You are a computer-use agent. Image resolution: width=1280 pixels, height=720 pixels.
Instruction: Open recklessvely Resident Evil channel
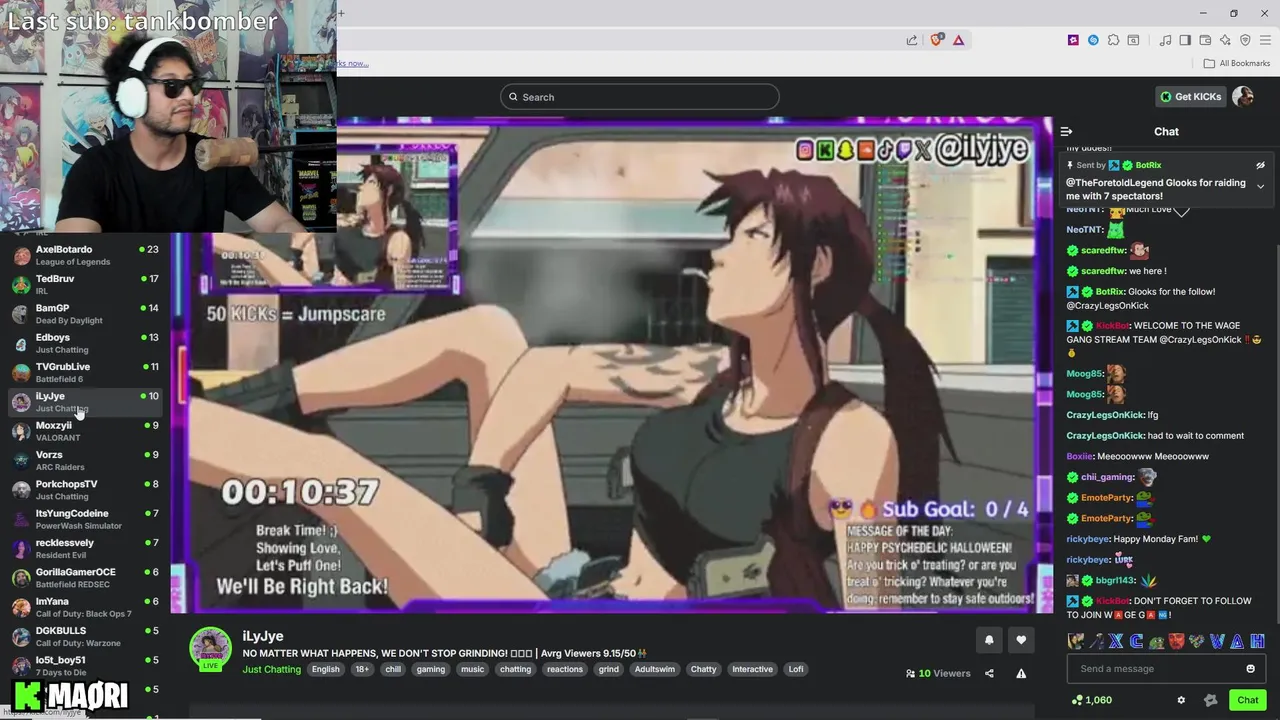point(85,548)
